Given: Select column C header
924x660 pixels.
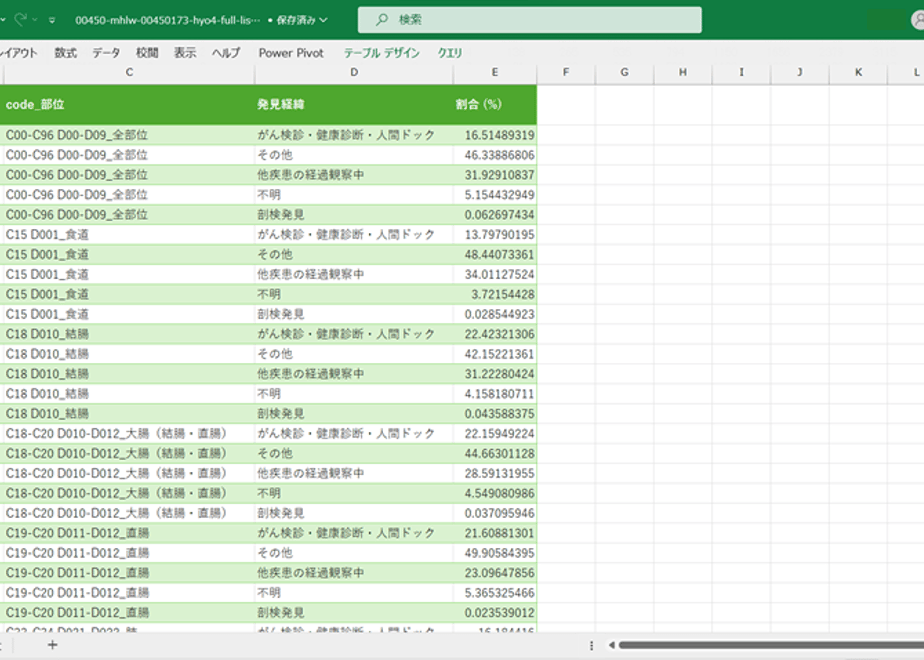Looking at the screenshot, I should pyautogui.click(x=129, y=72).
